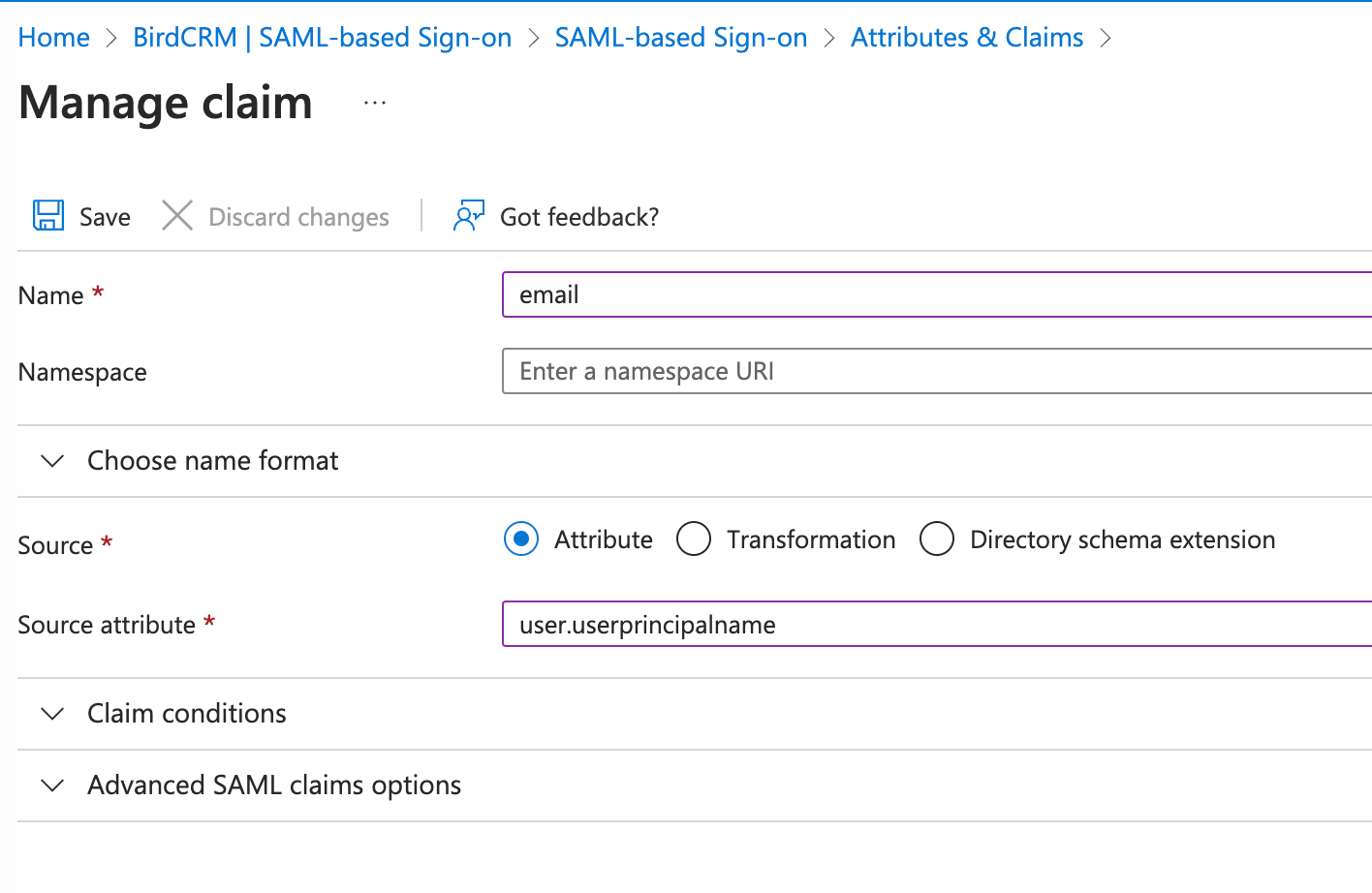Screen dimensions: 1372x893
Task: Click the Save button label
Action: 105,217
